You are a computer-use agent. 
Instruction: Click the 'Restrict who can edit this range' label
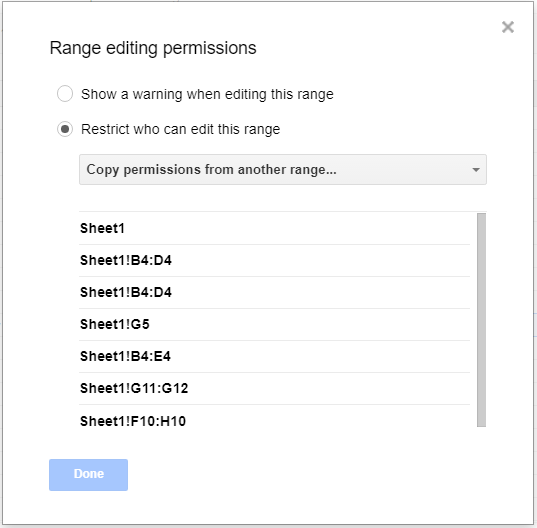[180, 129]
